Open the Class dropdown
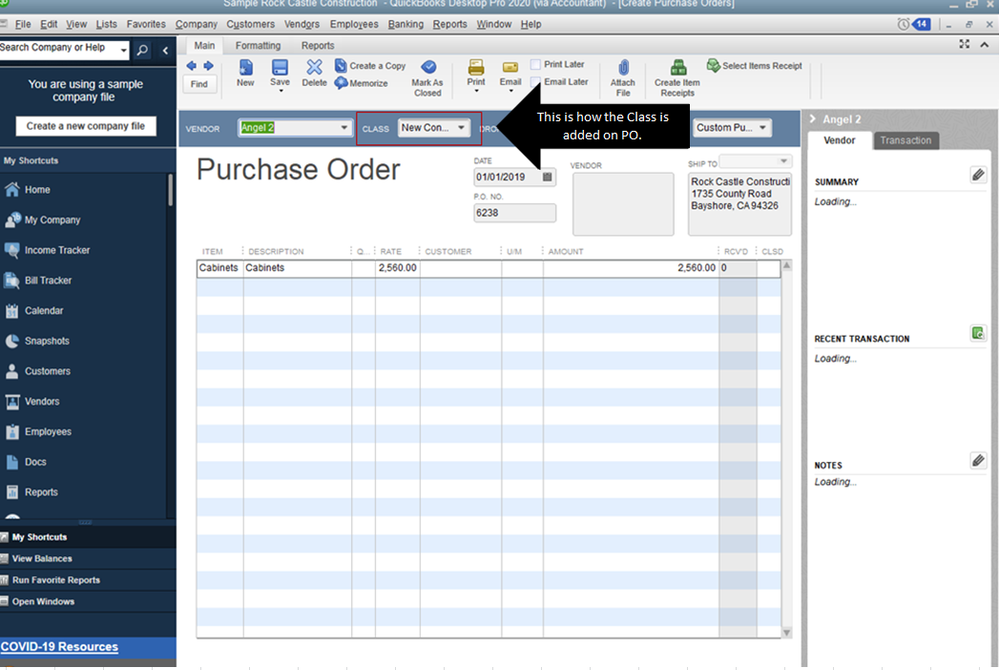 point(461,127)
